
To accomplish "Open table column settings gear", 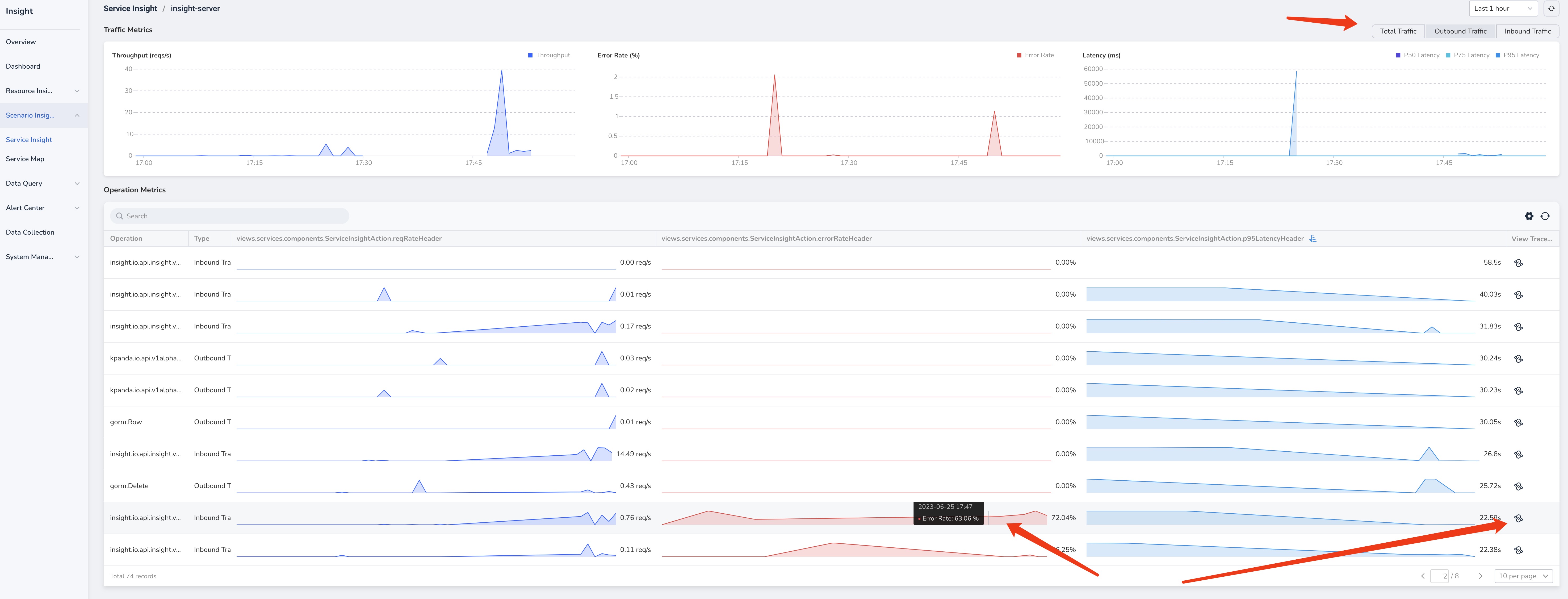I will point(1528,216).
